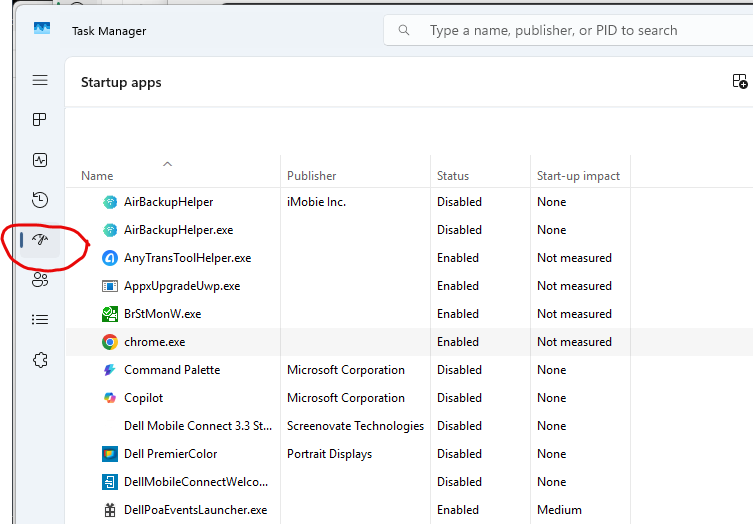Screen dimensions: 753x524
Task: Select the Dell PremierColor row name
Action: pos(170,454)
